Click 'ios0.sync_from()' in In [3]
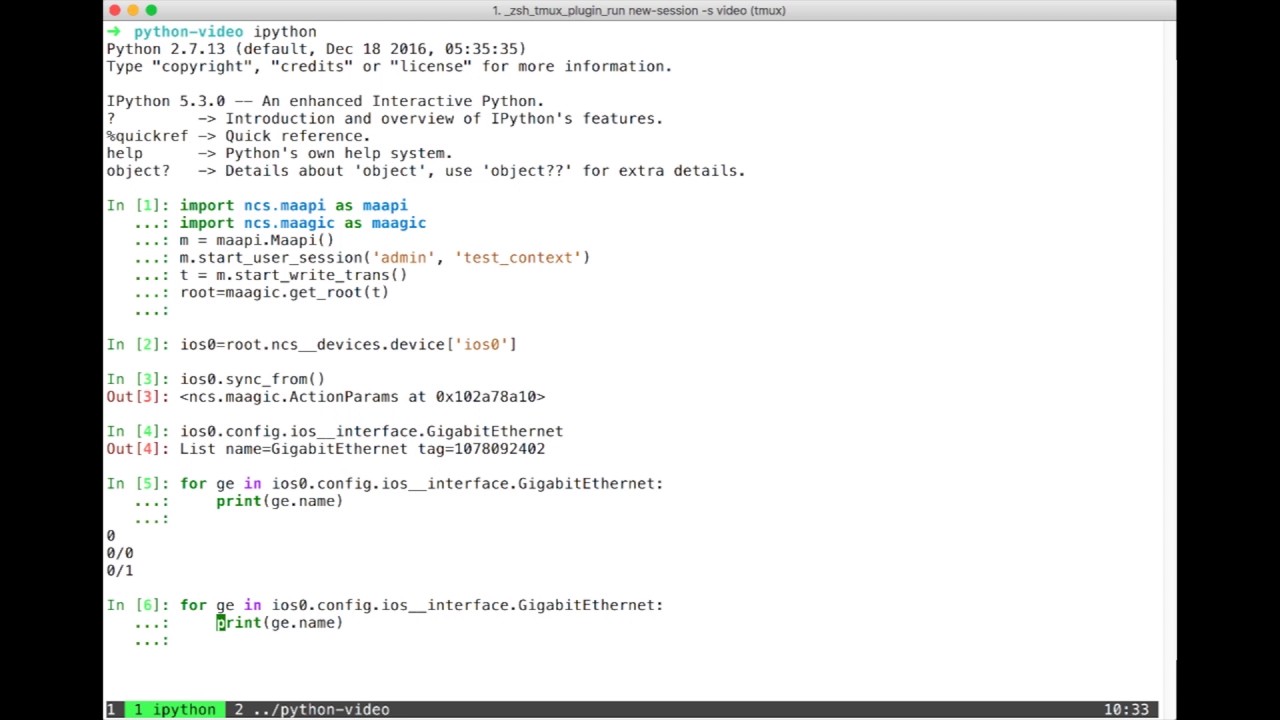Screen dimensions: 1280x720 pyautogui.click(x=252, y=379)
